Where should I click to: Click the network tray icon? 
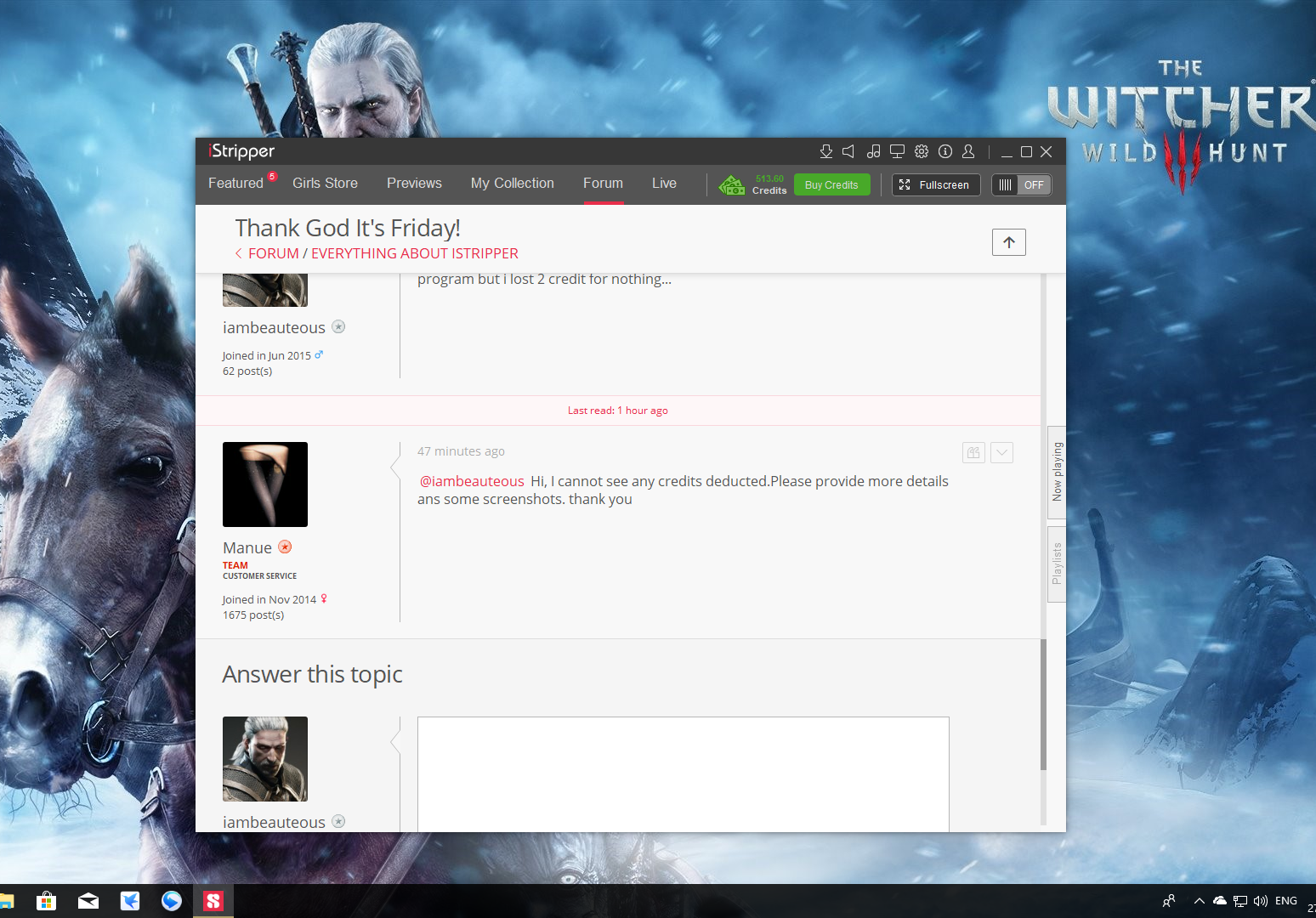coord(1240,901)
